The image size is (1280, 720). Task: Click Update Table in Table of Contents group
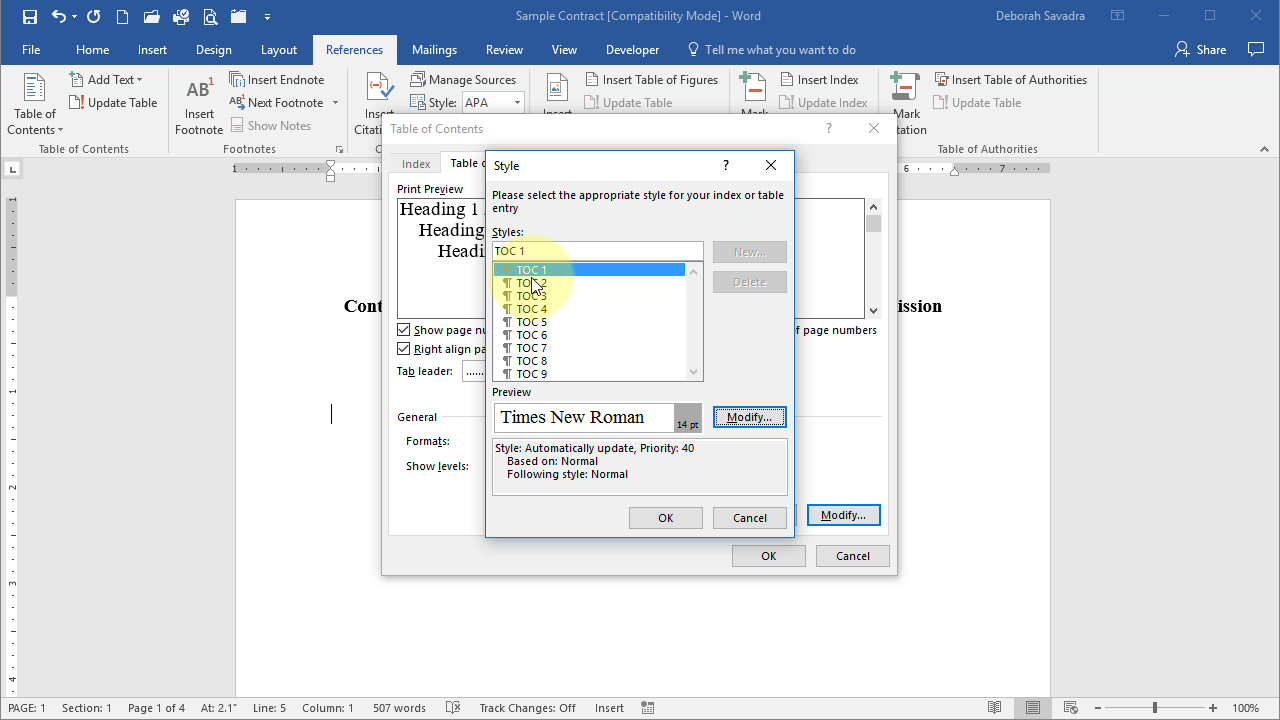[x=113, y=103]
